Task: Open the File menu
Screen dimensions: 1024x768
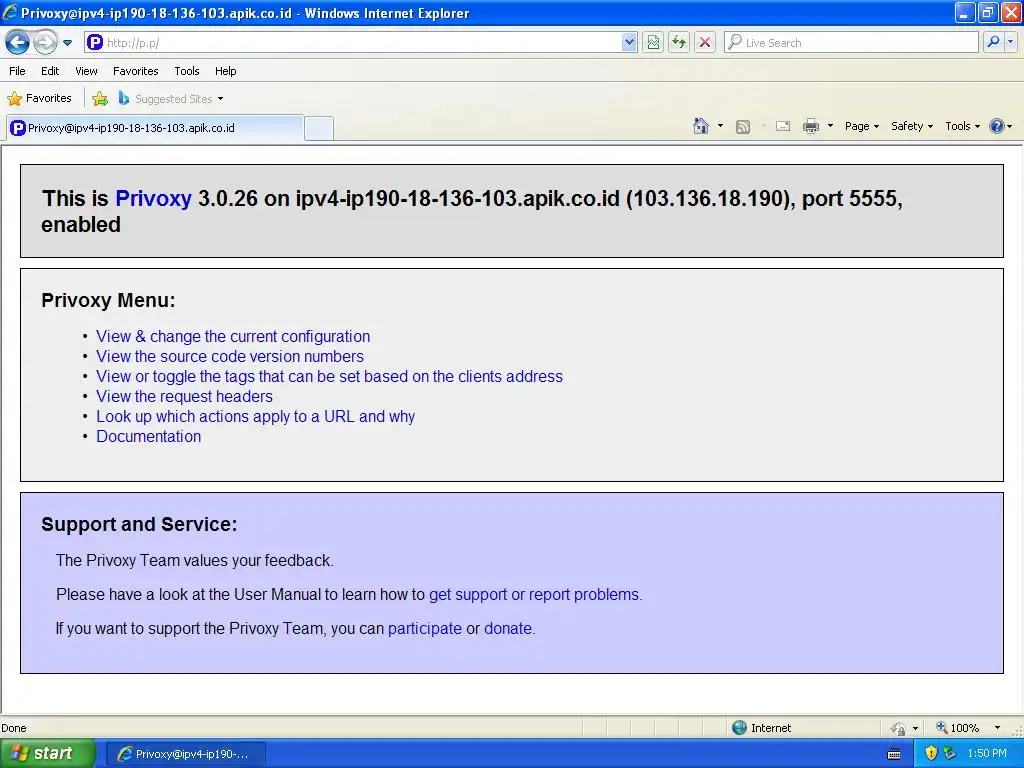Action: tap(17, 71)
